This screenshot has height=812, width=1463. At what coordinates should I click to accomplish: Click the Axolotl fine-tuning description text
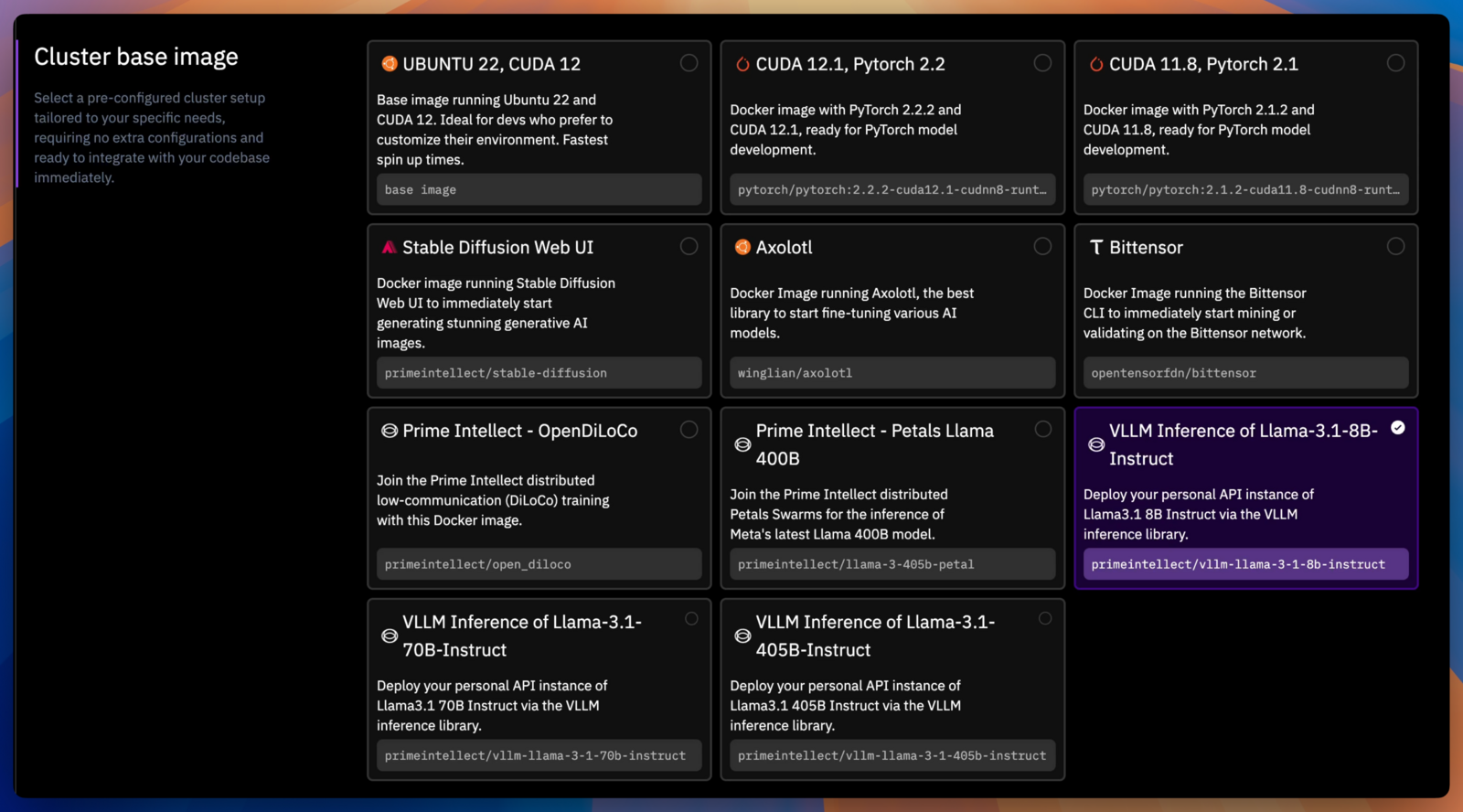tap(851, 313)
